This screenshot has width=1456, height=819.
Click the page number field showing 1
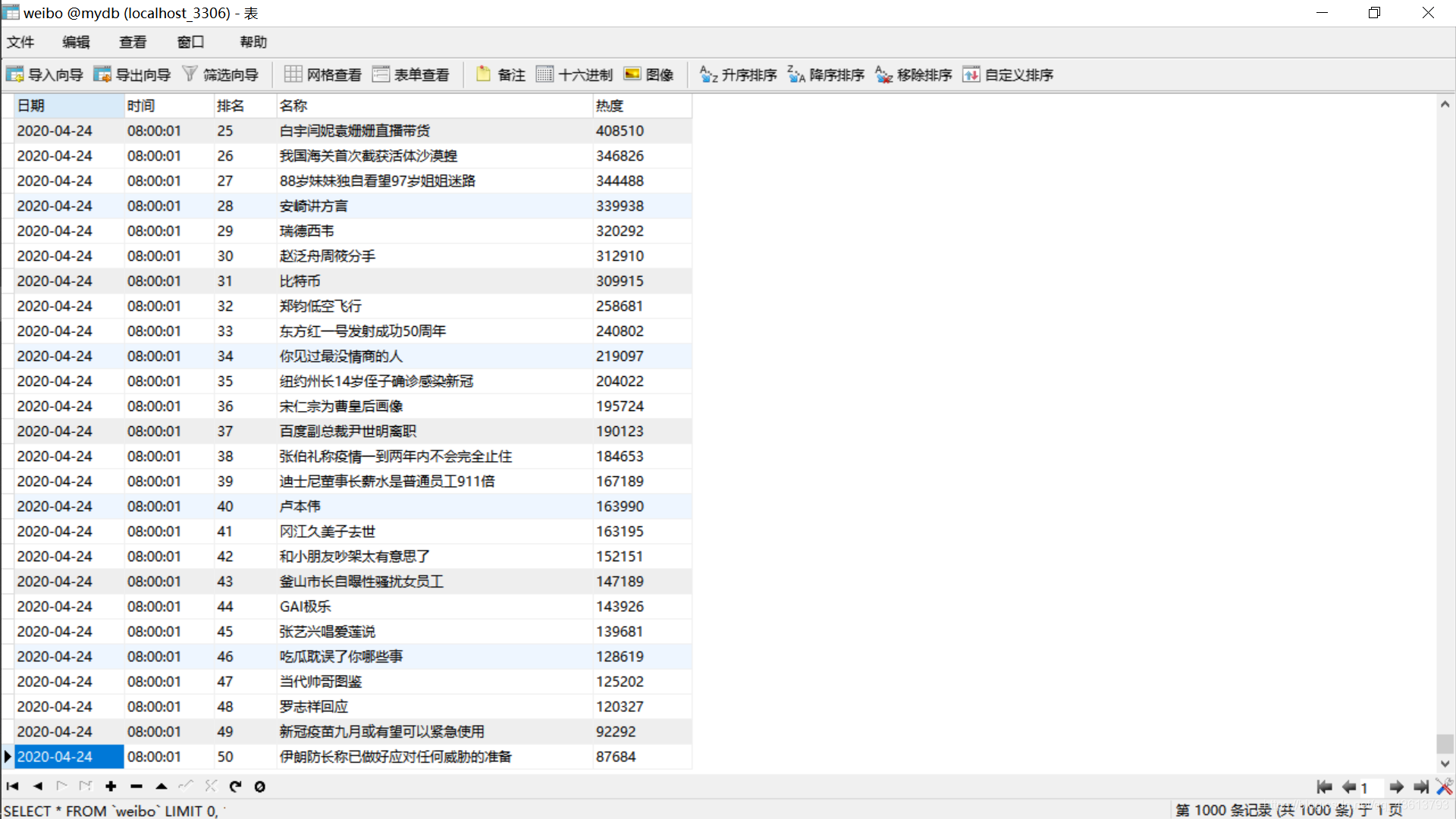(1370, 788)
